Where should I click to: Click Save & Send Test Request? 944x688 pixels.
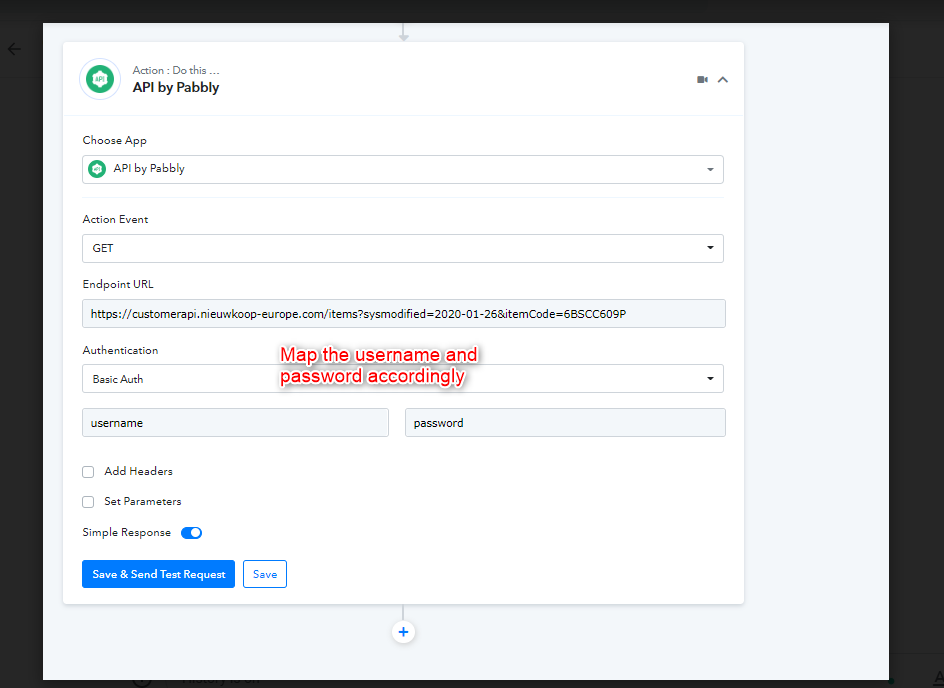(158, 574)
